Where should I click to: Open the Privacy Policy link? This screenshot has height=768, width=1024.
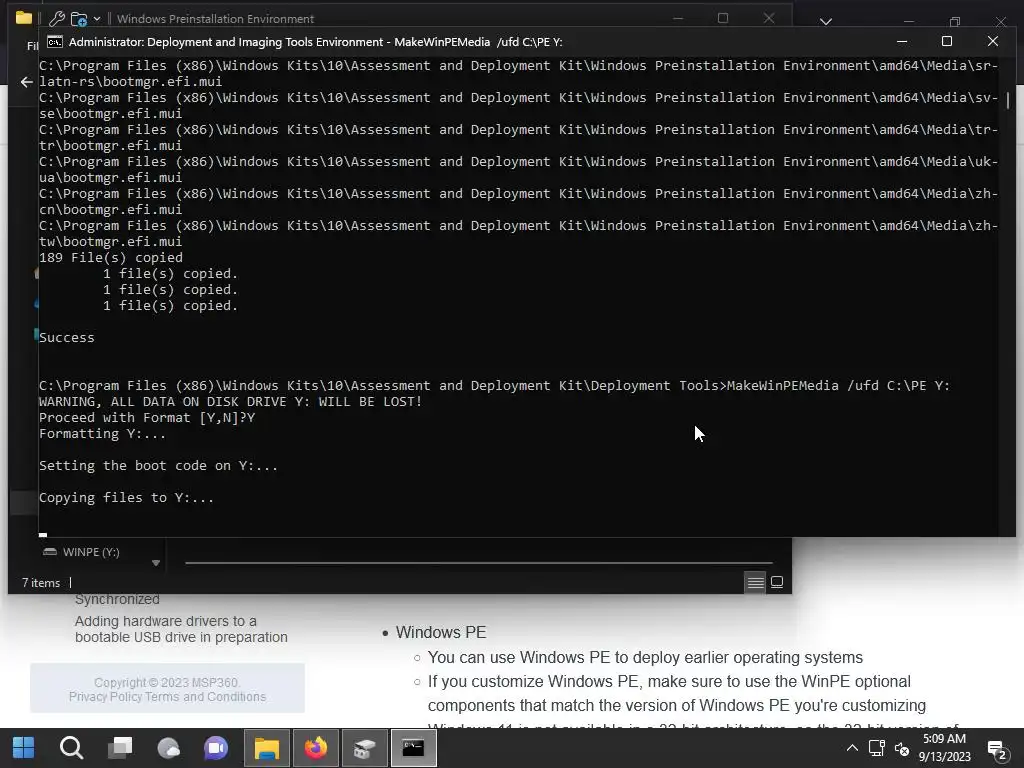pos(106,697)
